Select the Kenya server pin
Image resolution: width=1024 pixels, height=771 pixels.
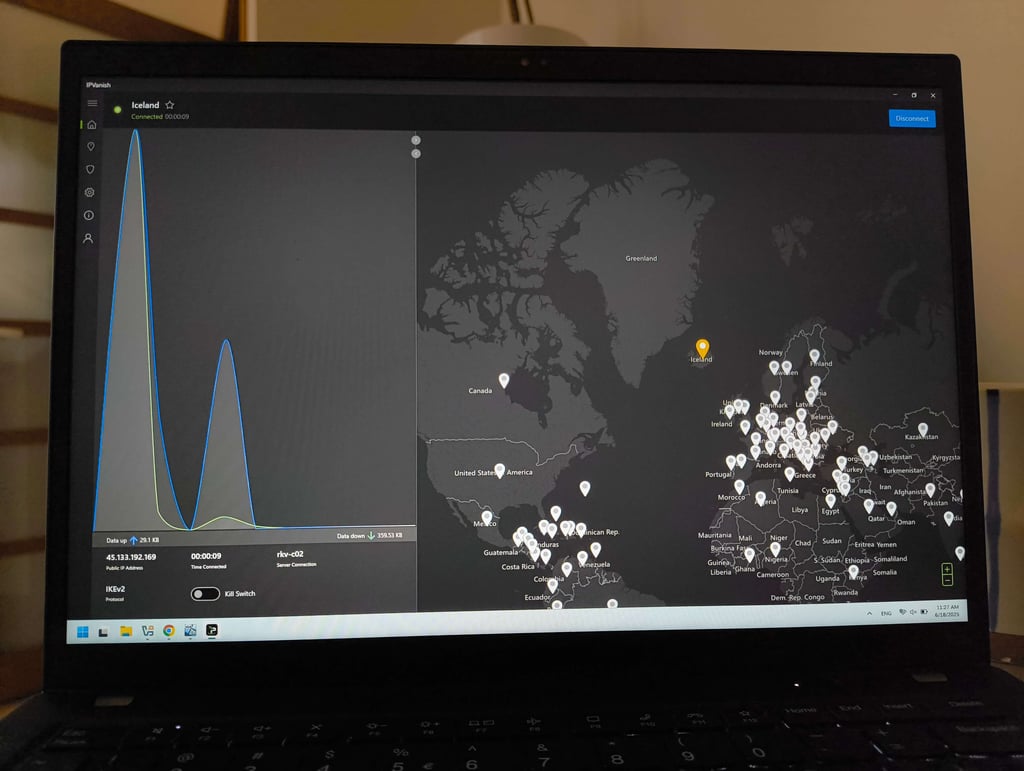(854, 571)
